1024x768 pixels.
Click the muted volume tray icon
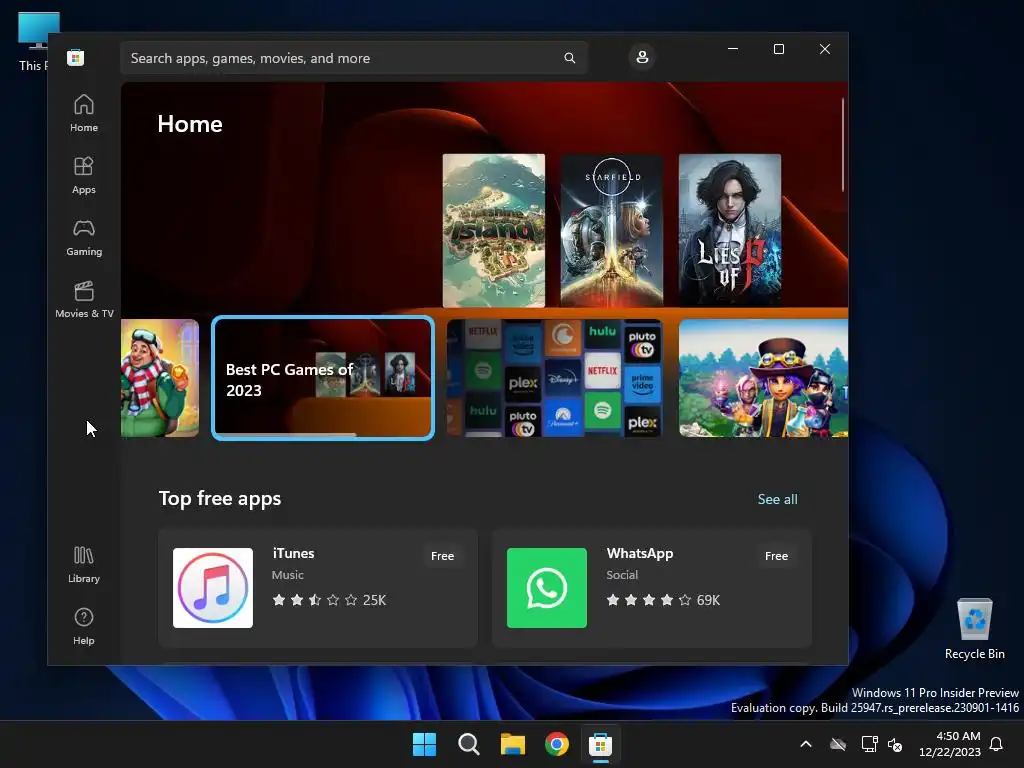895,744
